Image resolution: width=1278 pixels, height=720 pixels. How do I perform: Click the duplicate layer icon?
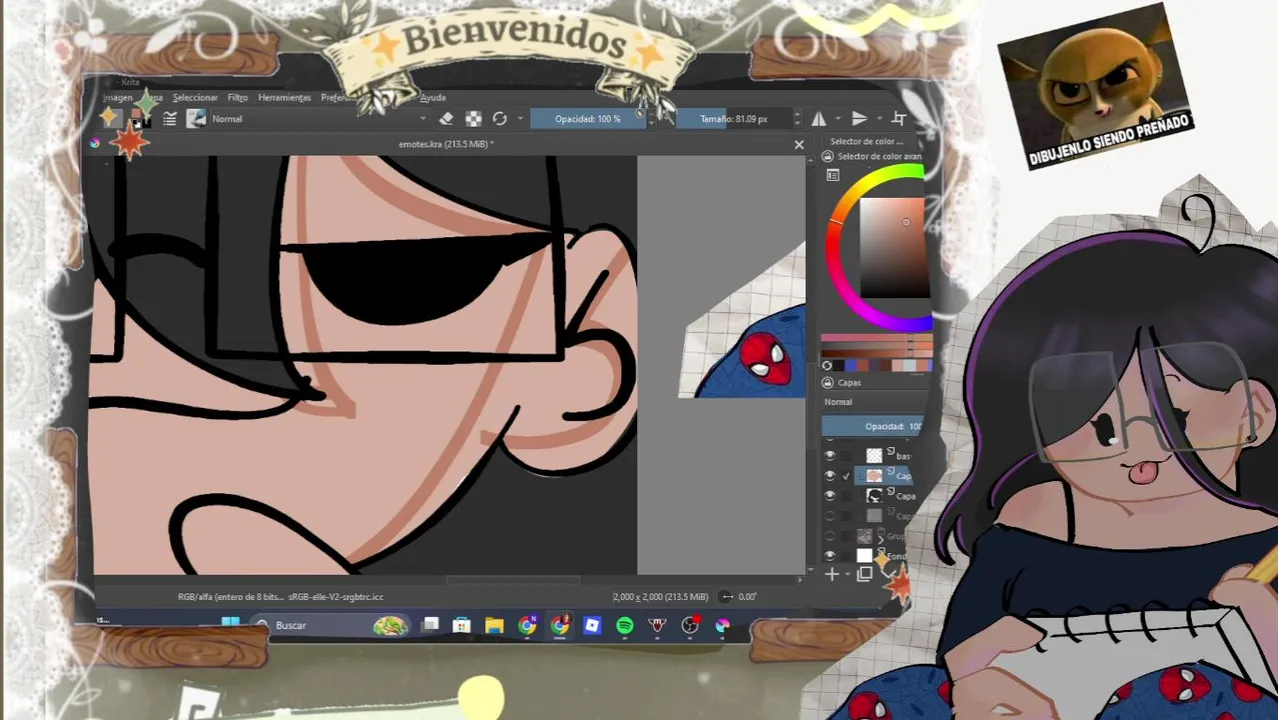pyautogui.click(x=865, y=575)
